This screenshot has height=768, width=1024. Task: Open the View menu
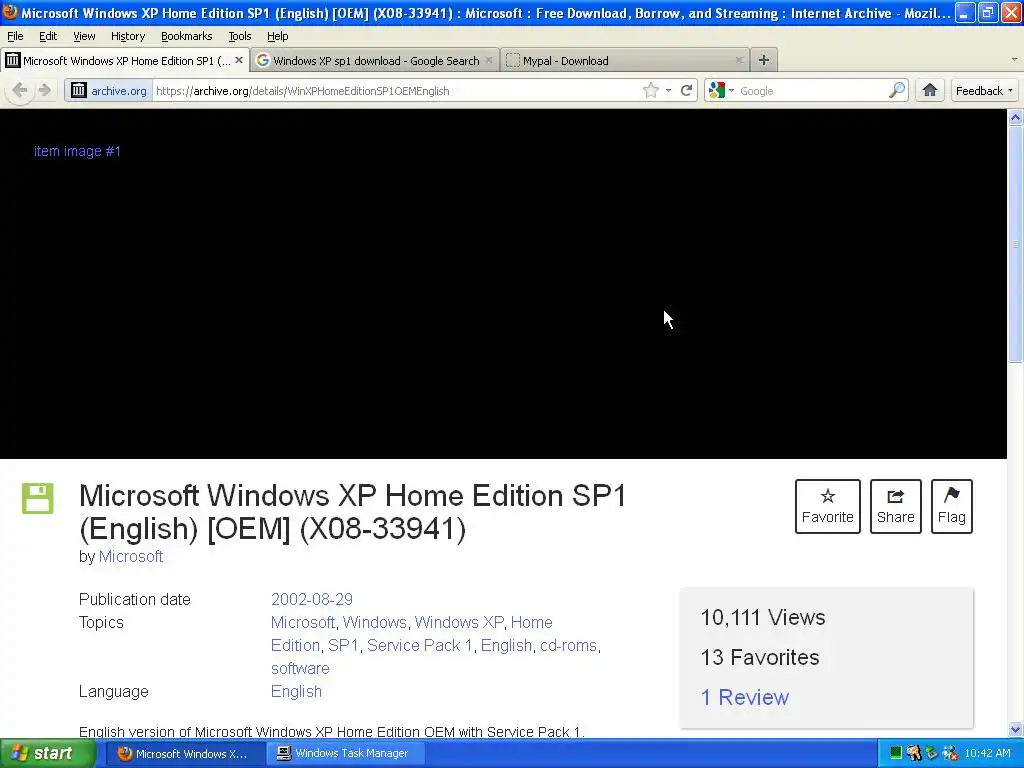pos(84,36)
